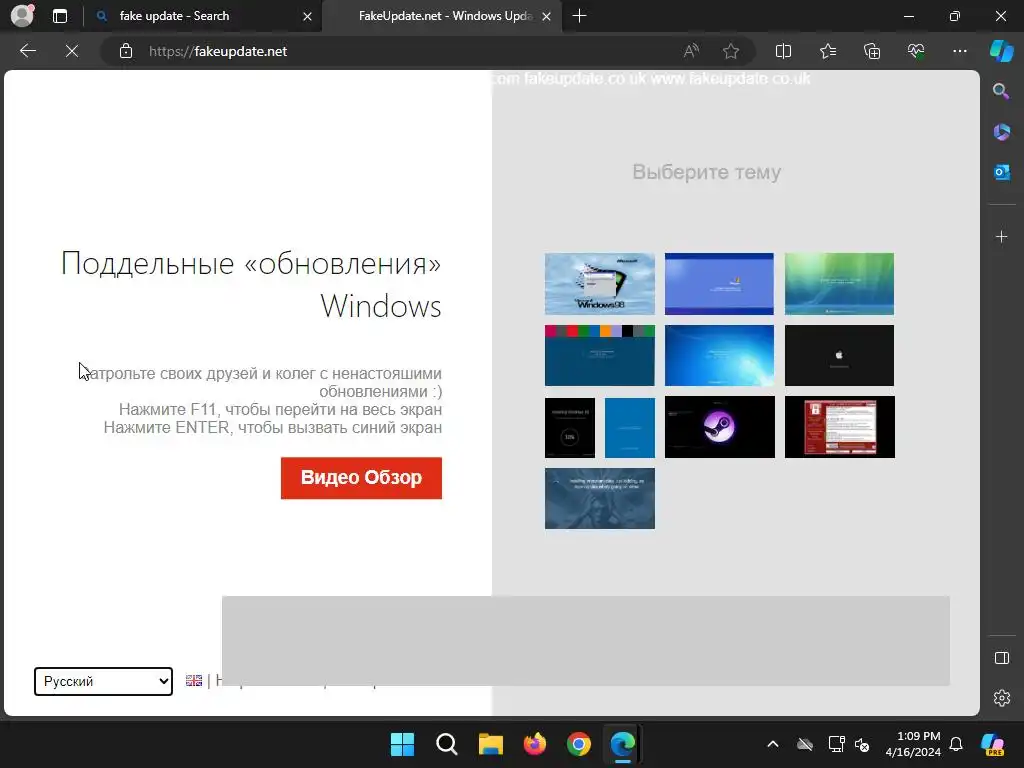Open the Edge profile avatar
The image size is (1024, 768).
tap(22, 16)
